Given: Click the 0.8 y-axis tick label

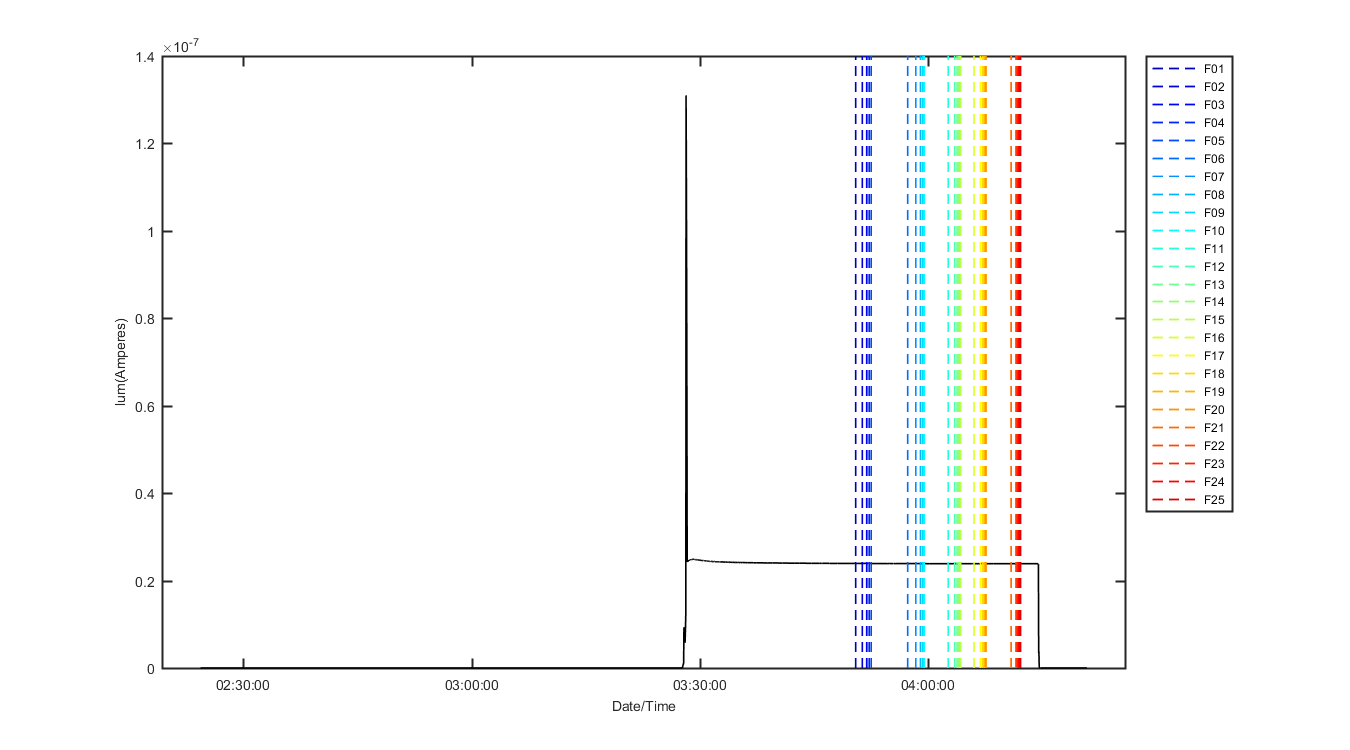Looking at the screenshot, I should (x=146, y=319).
